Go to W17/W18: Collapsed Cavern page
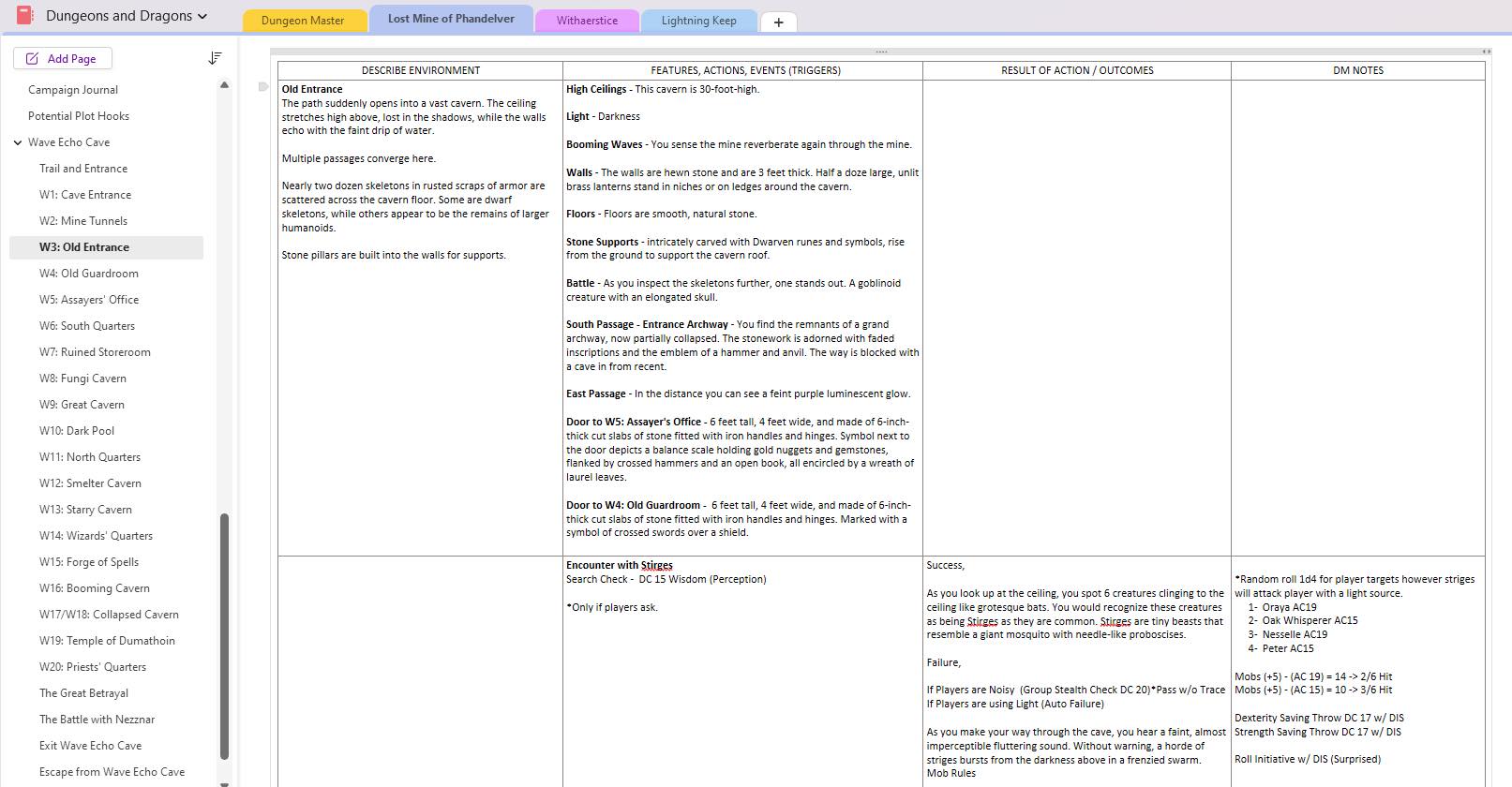Image resolution: width=1512 pixels, height=787 pixels. point(109,615)
